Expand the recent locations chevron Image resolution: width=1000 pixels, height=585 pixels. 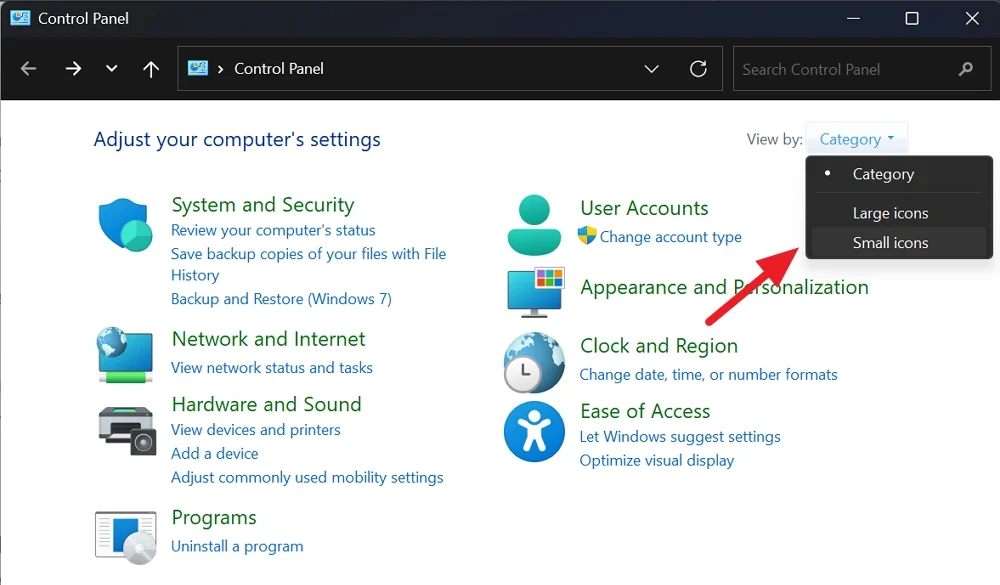coord(111,69)
